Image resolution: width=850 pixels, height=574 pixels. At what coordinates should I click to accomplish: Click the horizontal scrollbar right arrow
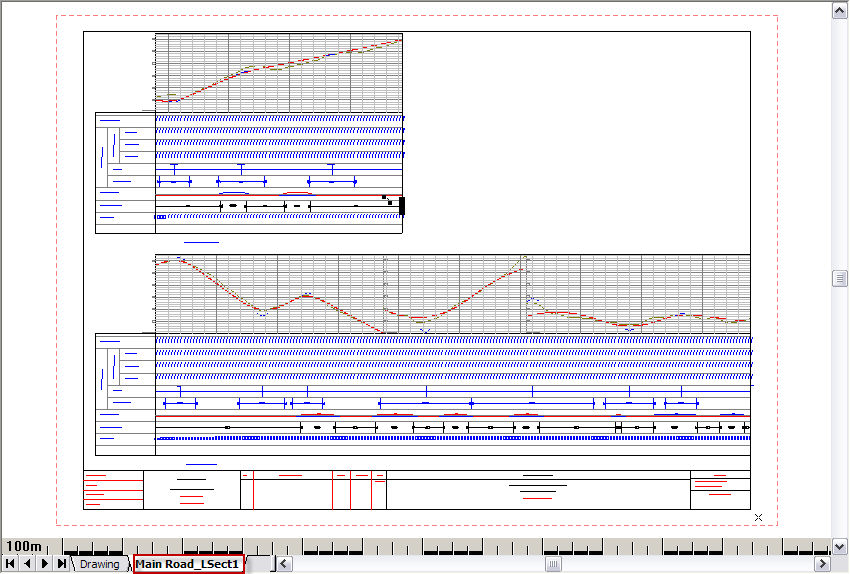pyautogui.click(x=822, y=564)
